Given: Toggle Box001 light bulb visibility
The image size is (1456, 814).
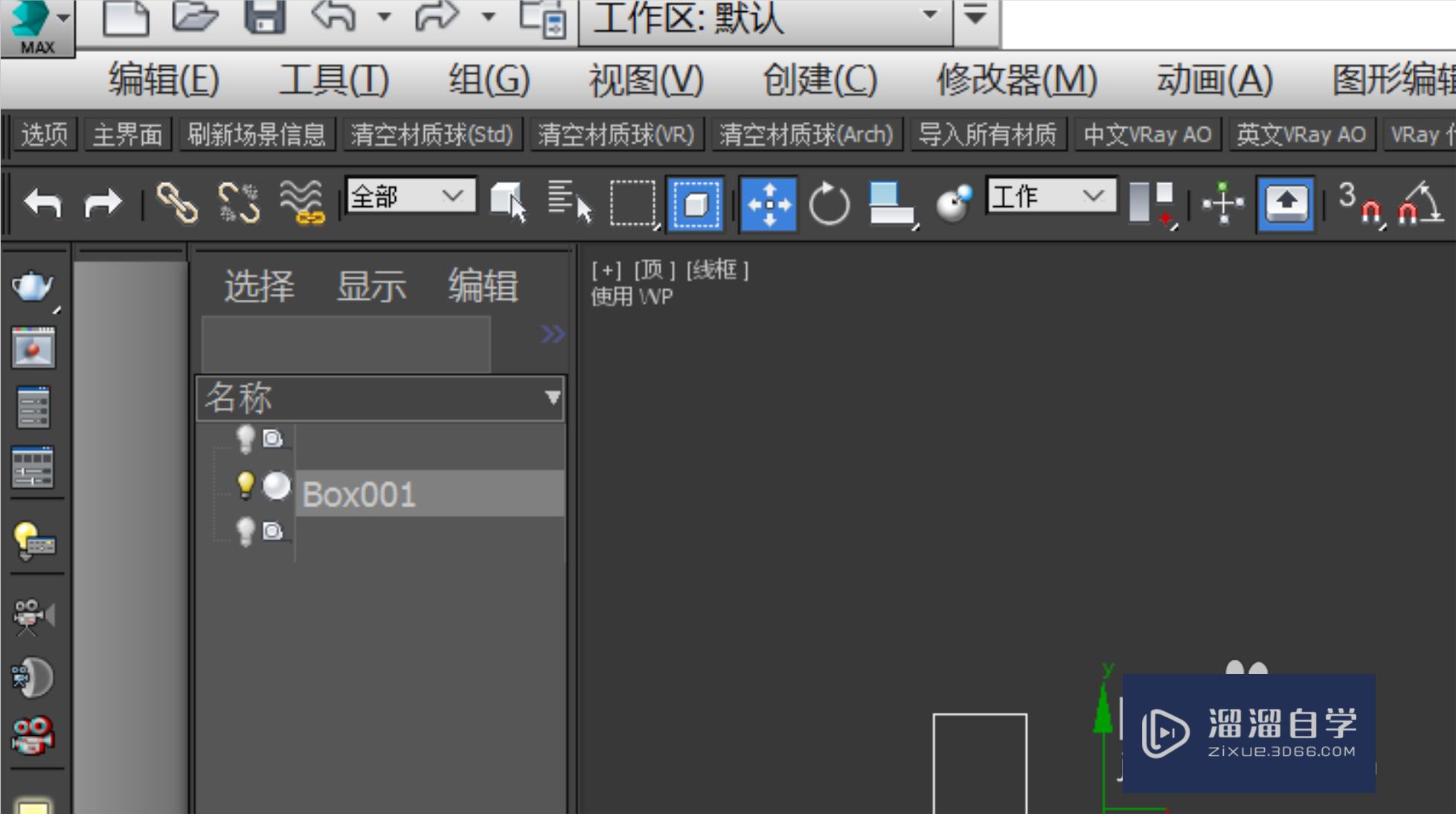Looking at the screenshot, I should point(245,486).
